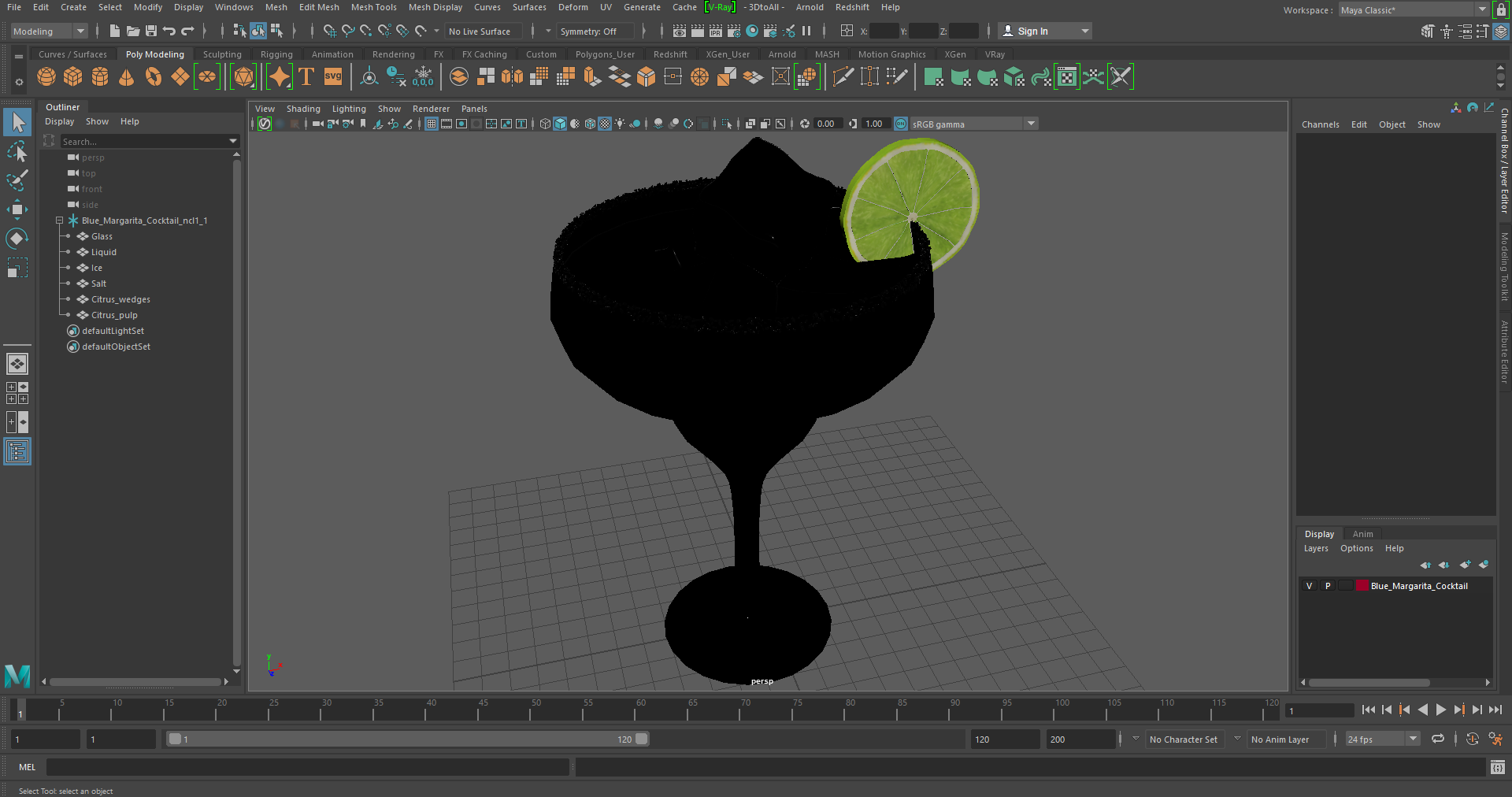Click the play forward button
Image resolution: width=1512 pixels, height=797 pixels.
(1440, 710)
